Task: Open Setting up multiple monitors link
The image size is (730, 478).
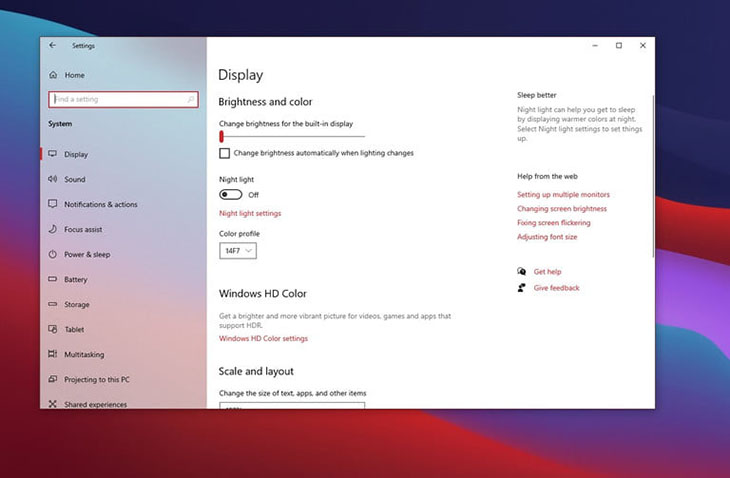Action: coord(563,195)
